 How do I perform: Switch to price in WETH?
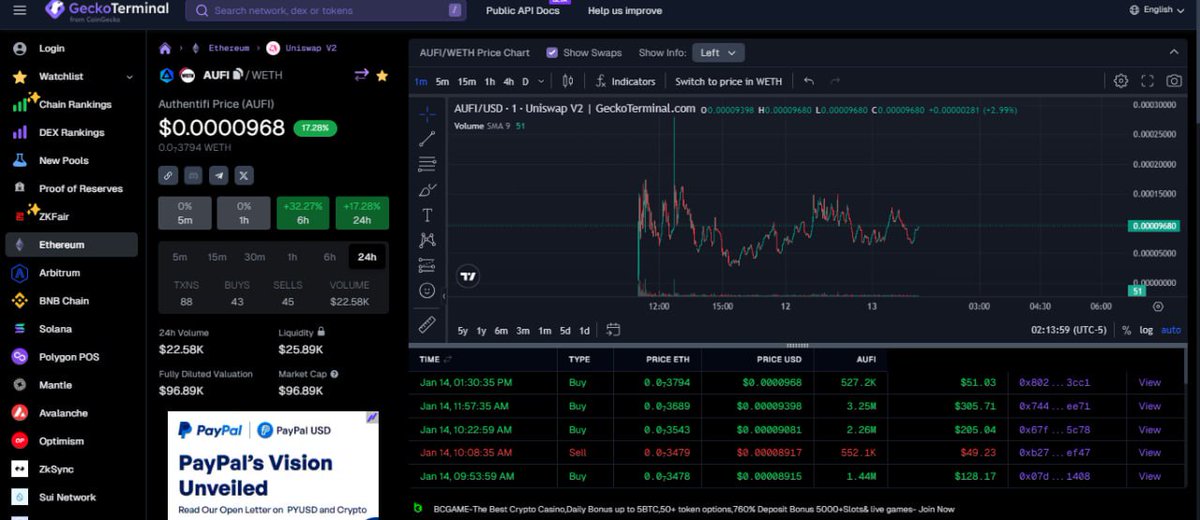(x=728, y=81)
